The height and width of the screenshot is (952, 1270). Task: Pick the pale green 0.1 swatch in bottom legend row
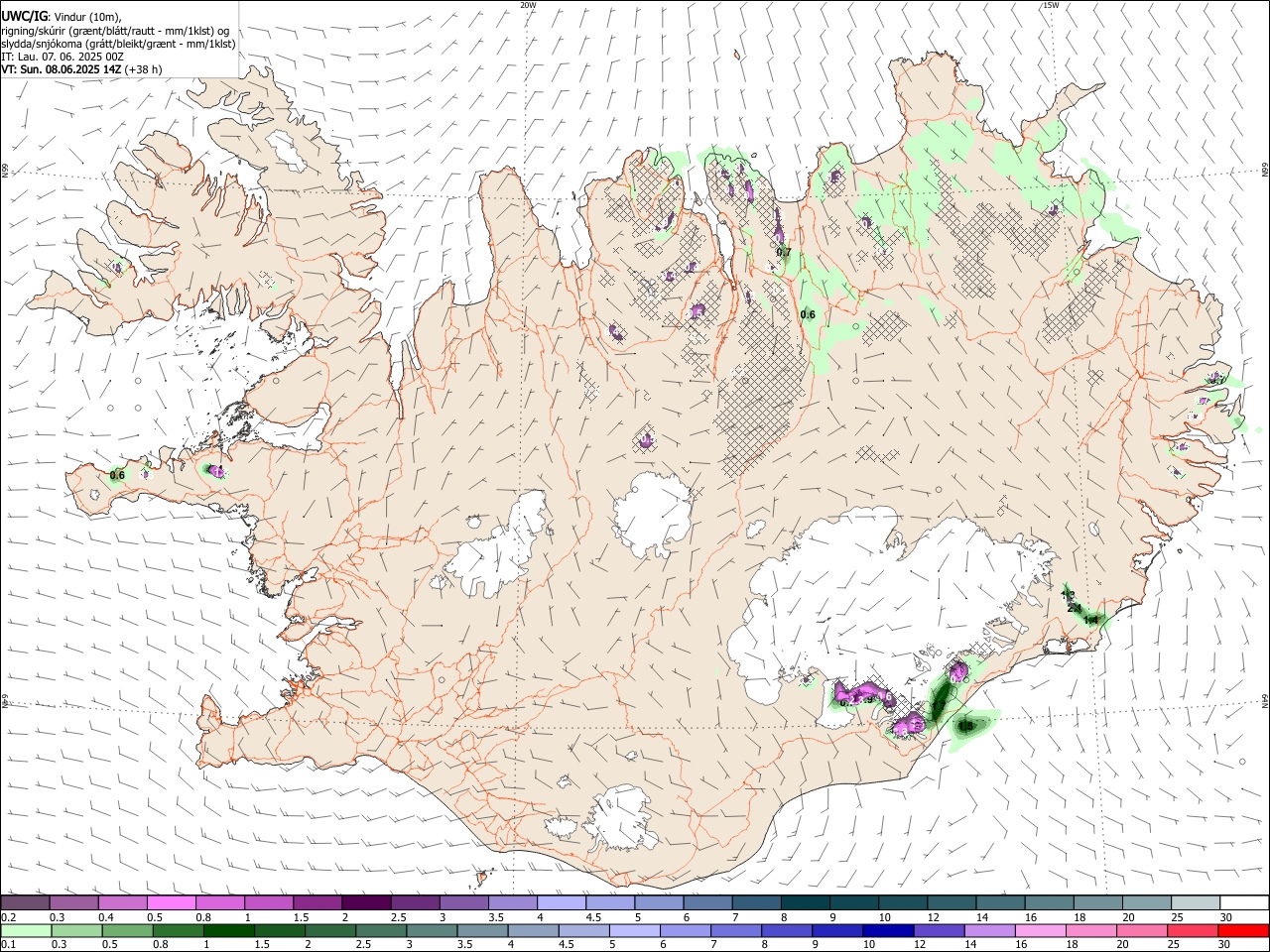[27, 931]
